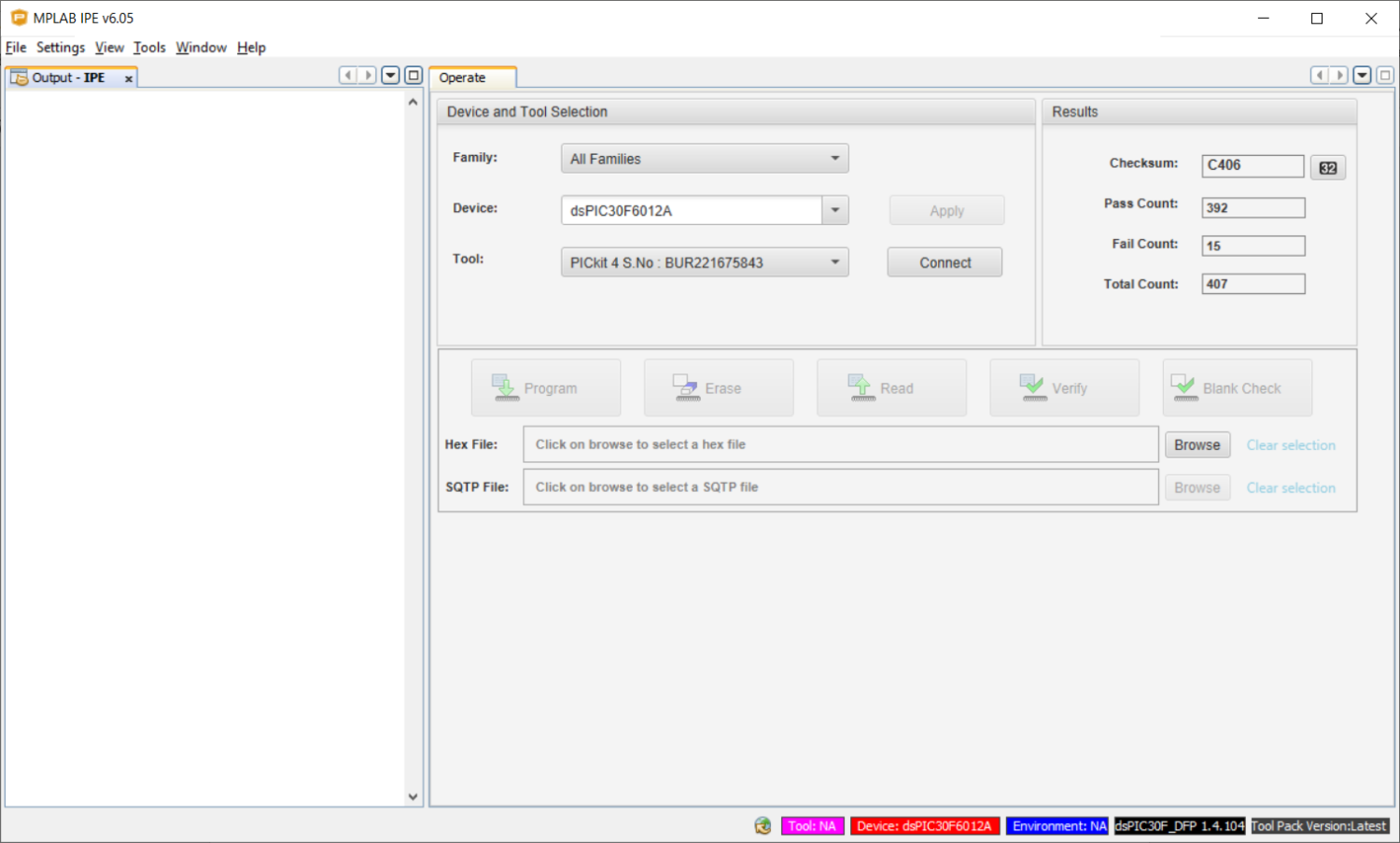This screenshot has width=1400, height=843.
Task: Click Clear selection link for Hex File
Action: 1291,445
